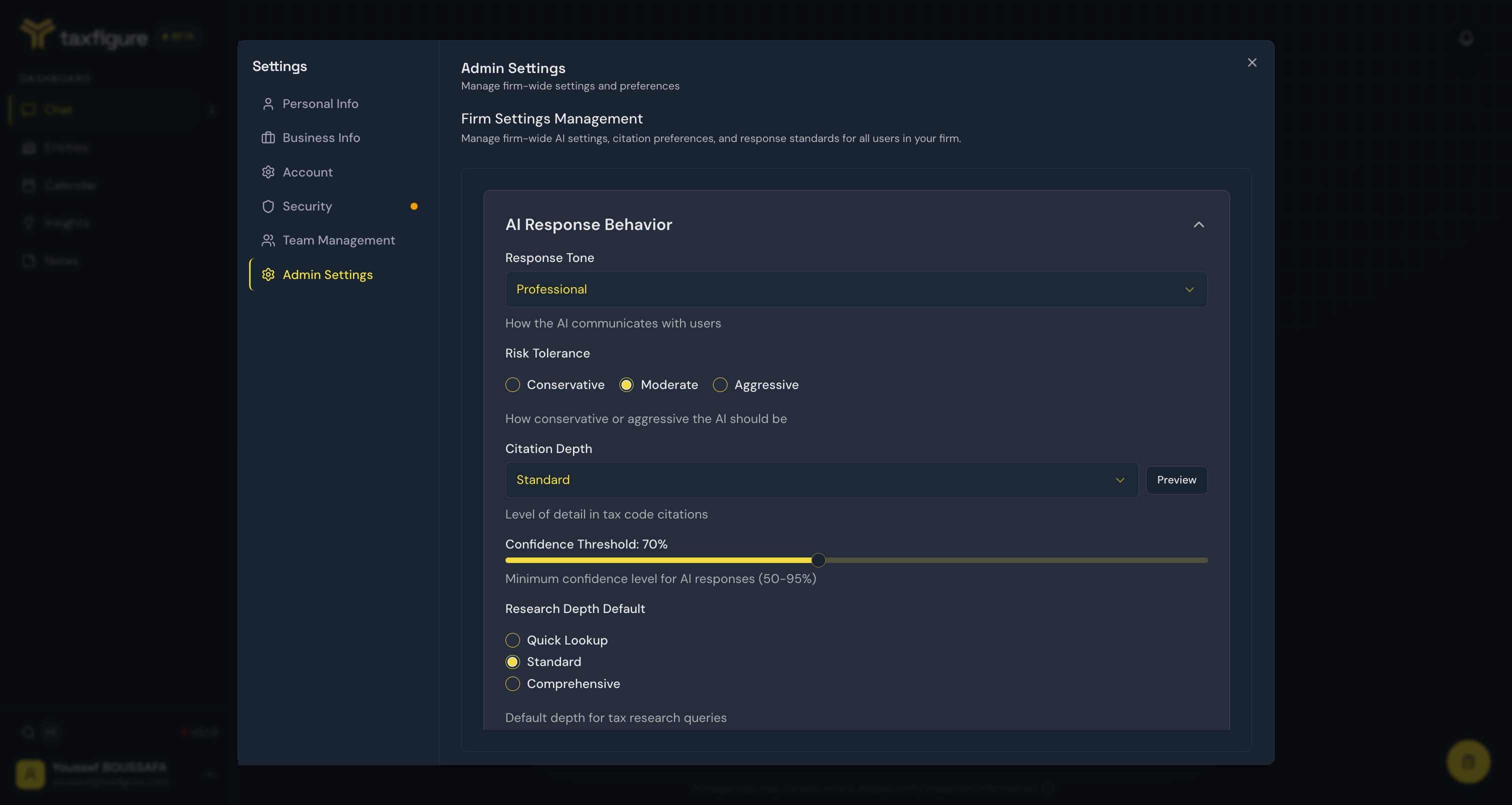This screenshot has height=805, width=1512.
Task: Open the Response Tone dropdown
Action: coord(856,289)
